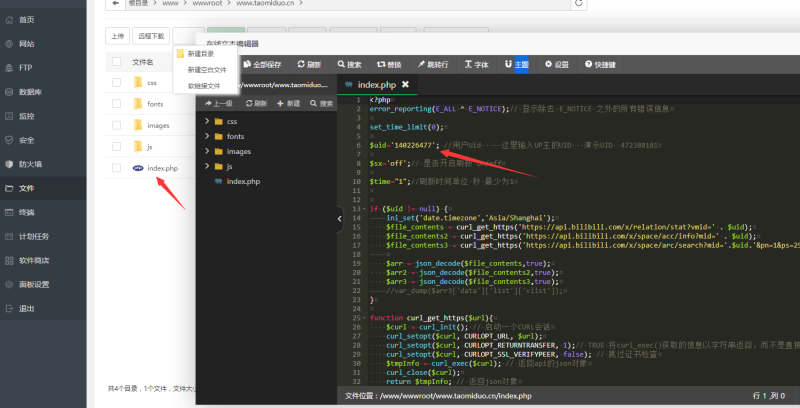The image size is (800, 408).
Task: Select the index.php editor tab
Action: [x=377, y=85]
